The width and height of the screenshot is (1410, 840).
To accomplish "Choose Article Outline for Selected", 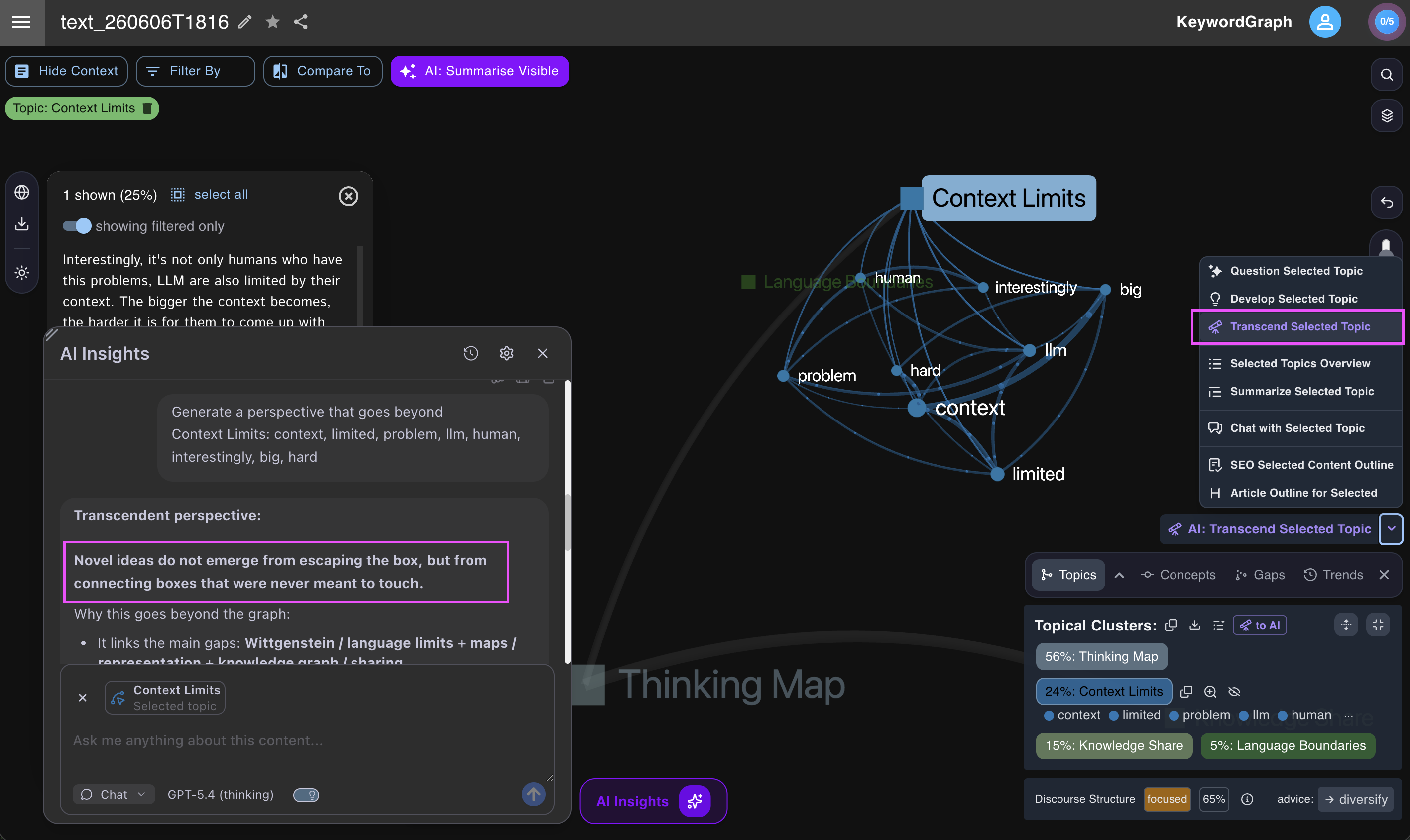I will point(1300,493).
